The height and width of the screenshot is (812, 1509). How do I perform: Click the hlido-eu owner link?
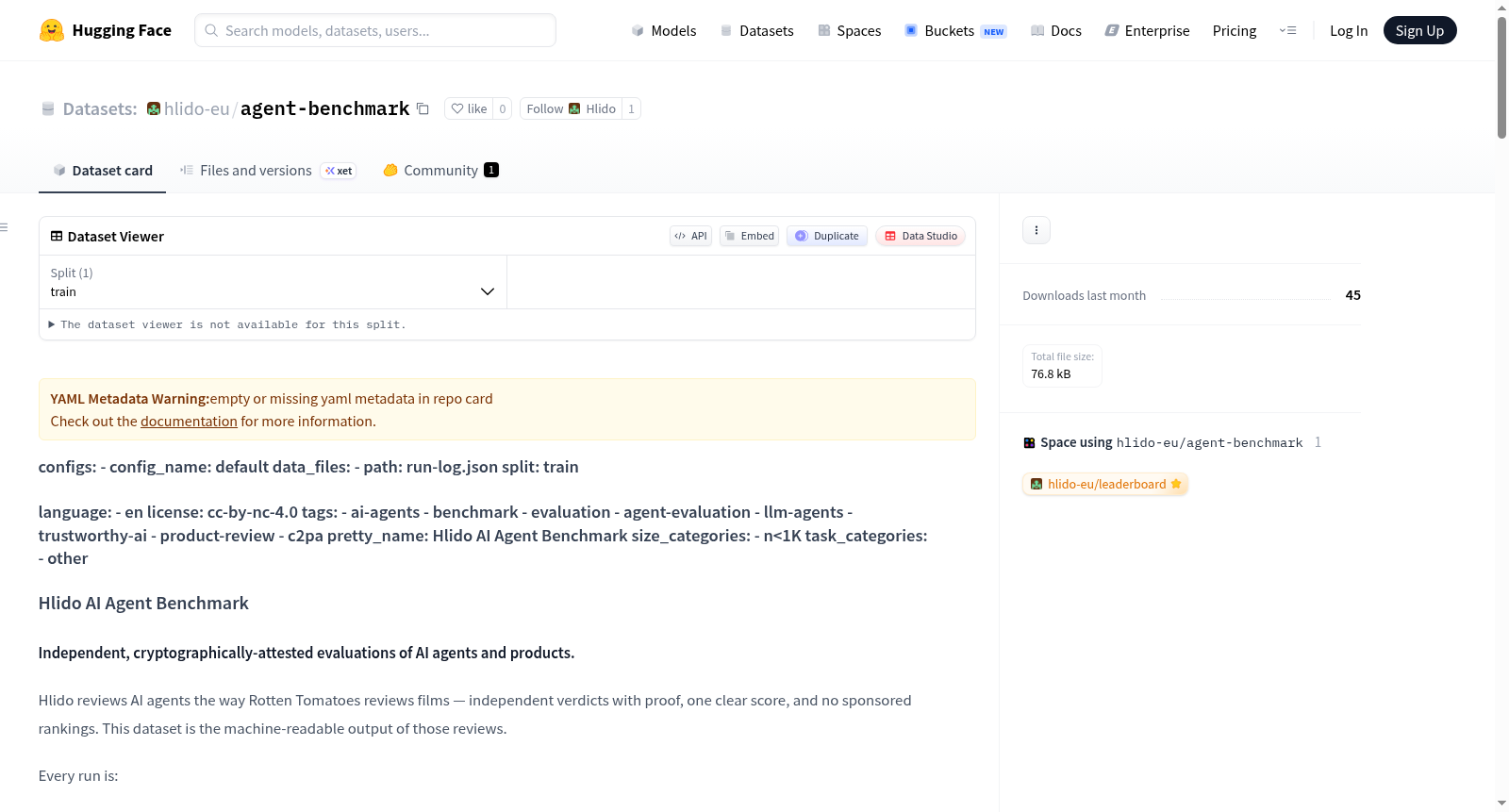click(196, 109)
